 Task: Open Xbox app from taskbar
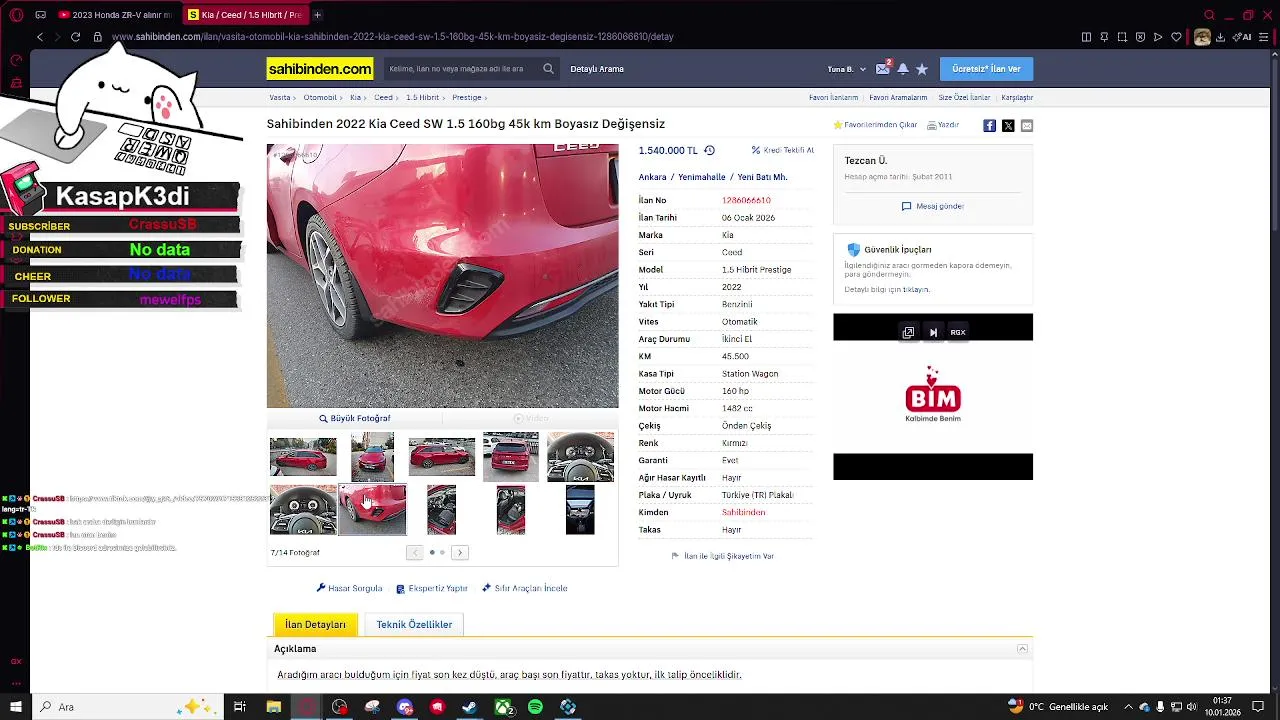[502, 707]
